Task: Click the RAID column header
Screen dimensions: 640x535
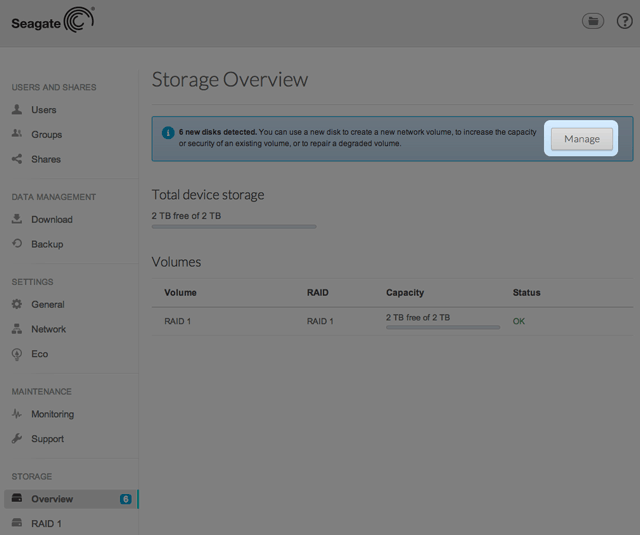Action: pos(318,293)
